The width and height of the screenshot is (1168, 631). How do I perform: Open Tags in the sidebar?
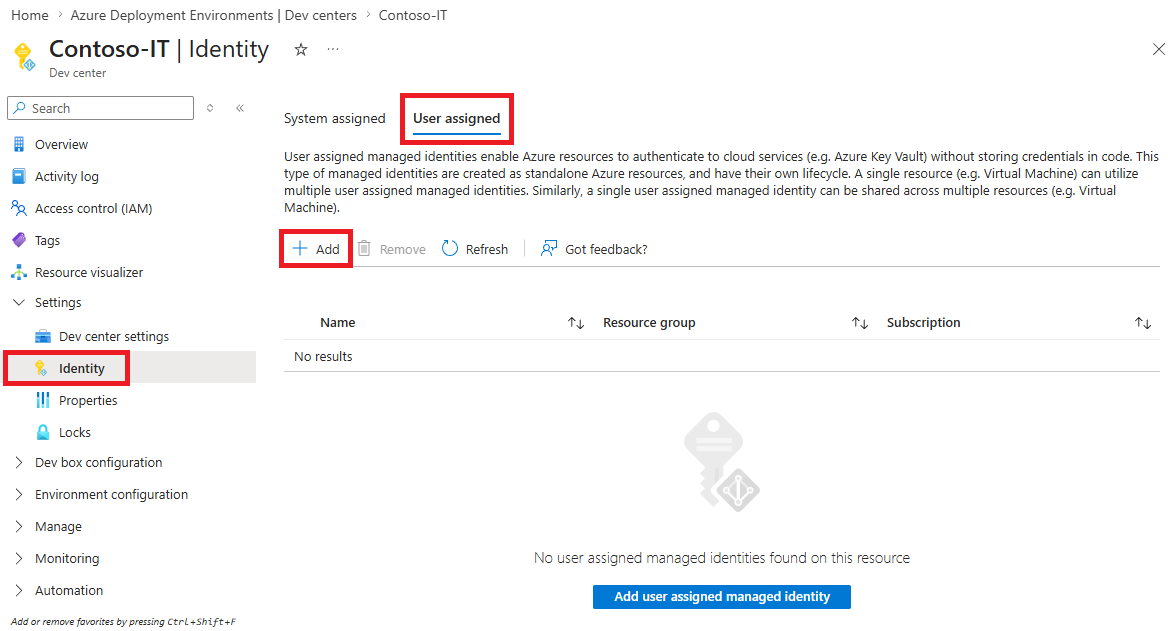coord(47,241)
